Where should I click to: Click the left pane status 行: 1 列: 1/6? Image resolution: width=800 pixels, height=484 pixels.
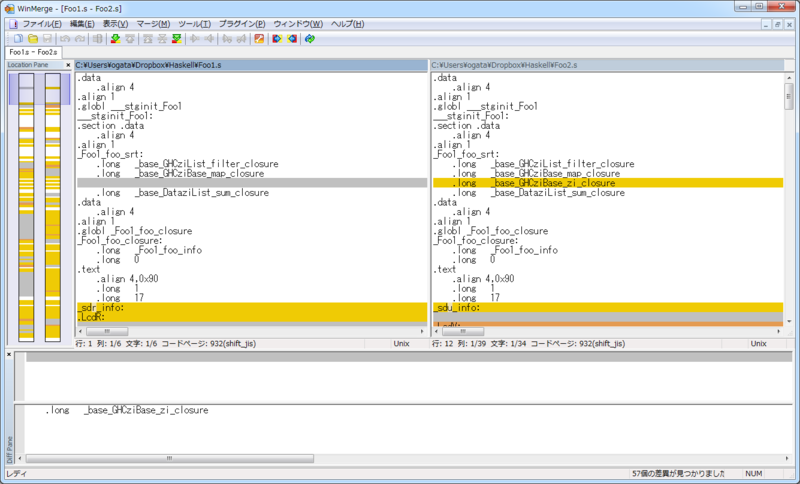tap(98, 344)
